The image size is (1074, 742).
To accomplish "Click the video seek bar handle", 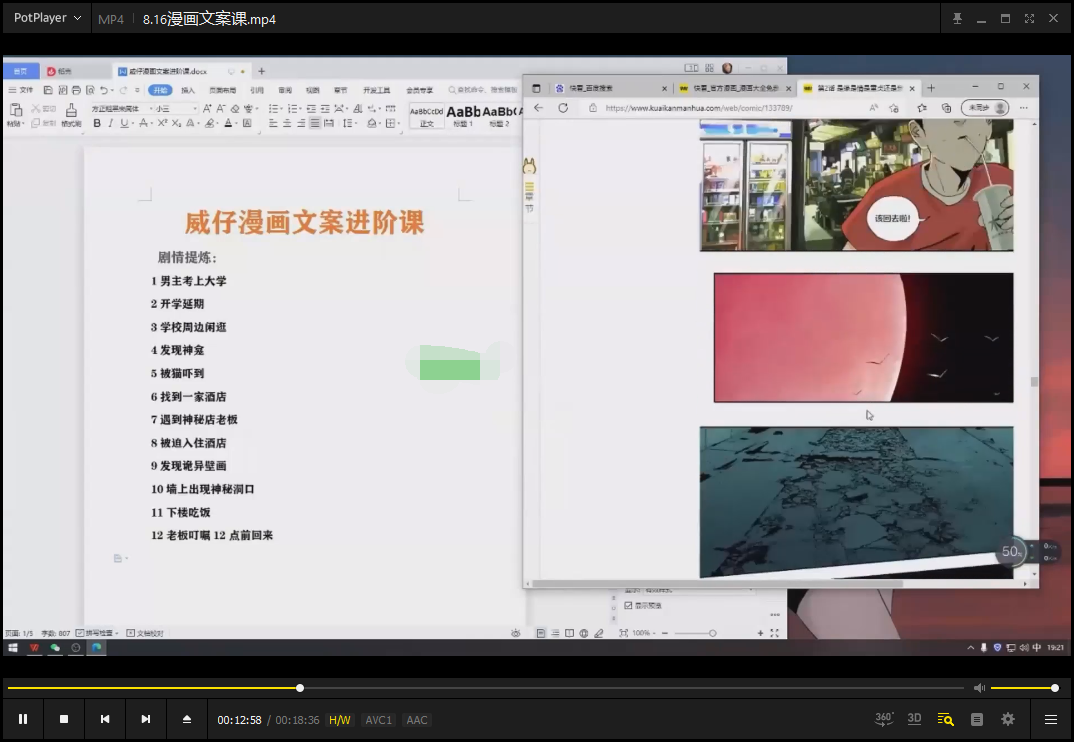I will point(300,688).
